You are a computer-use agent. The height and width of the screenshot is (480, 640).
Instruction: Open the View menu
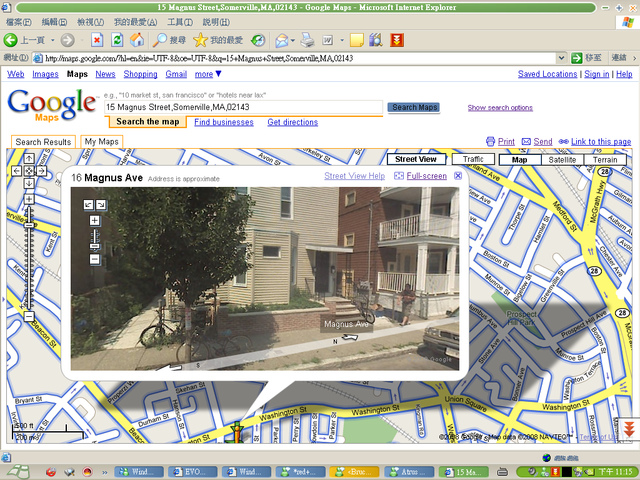coord(91,22)
